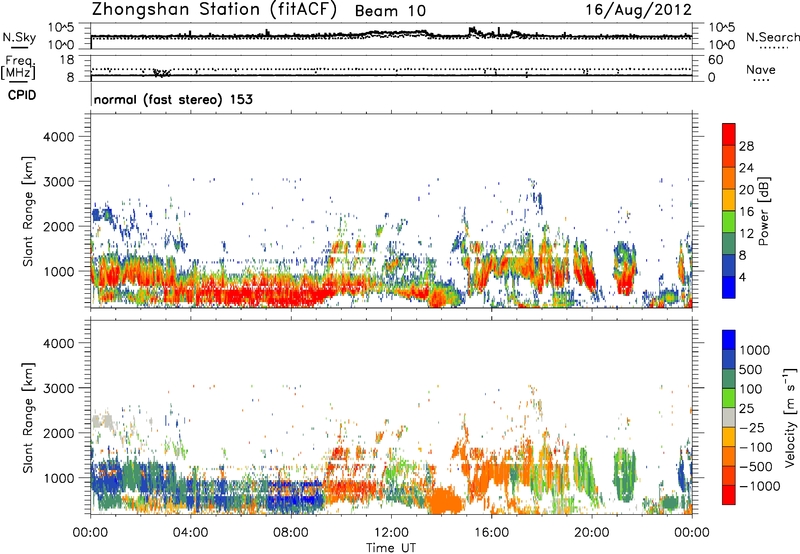The height and width of the screenshot is (554, 800).
Task: Click the '04:00' time axis label
Action: tap(190, 533)
